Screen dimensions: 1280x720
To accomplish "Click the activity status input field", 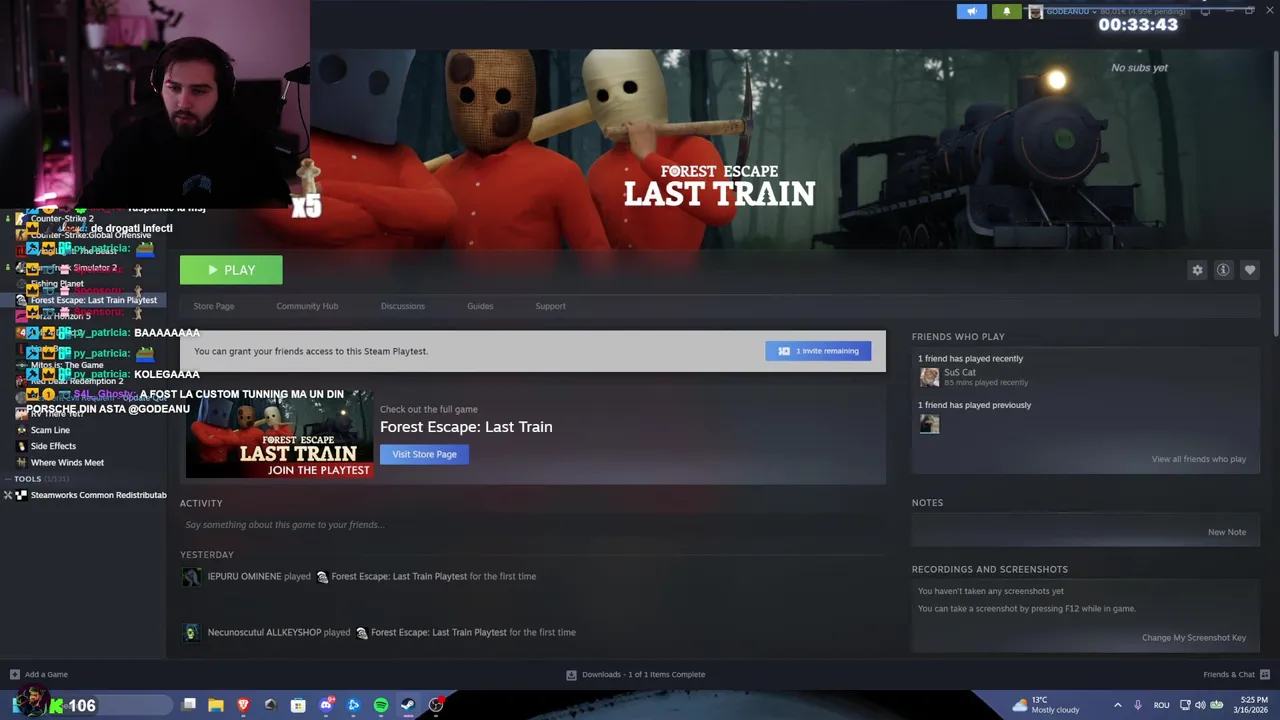I will [x=532, y=525].
